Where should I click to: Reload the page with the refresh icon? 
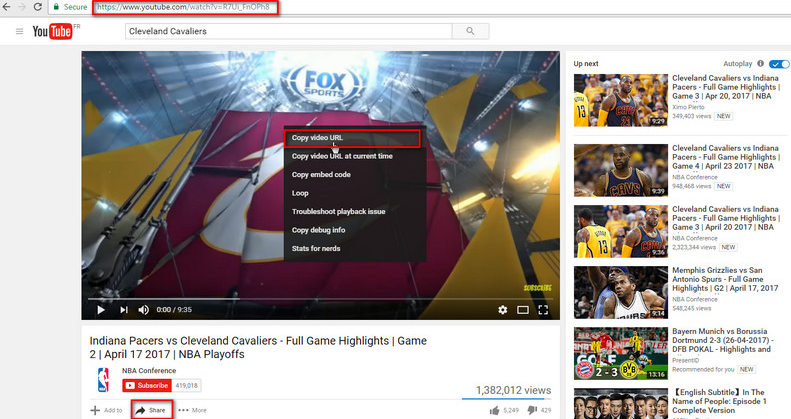click(37, 7)
